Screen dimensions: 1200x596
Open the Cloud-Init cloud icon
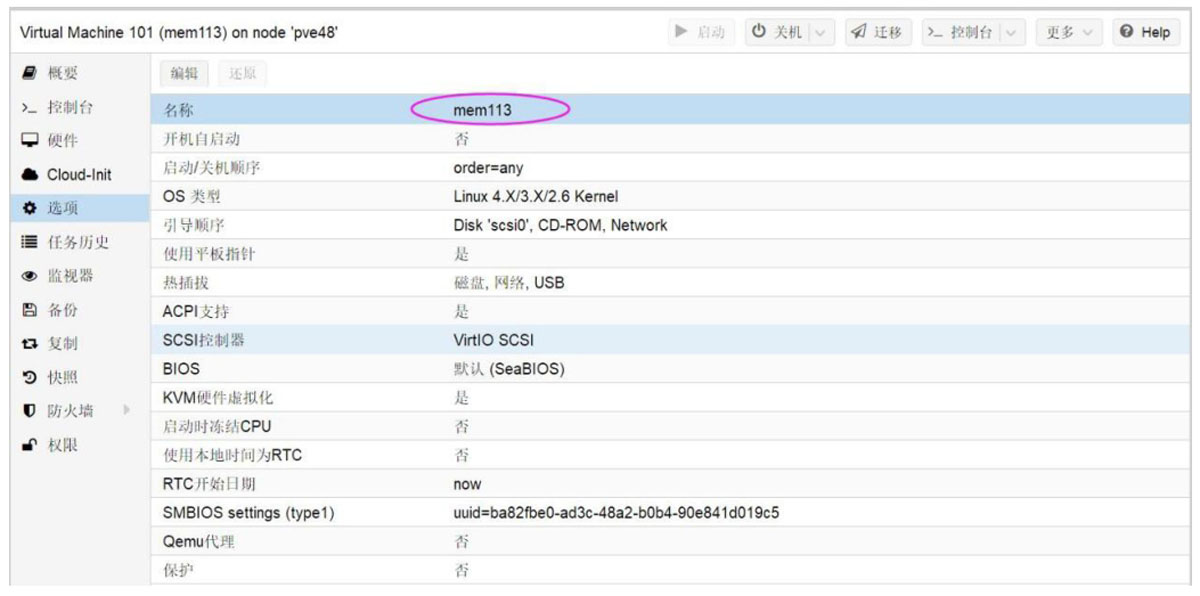[29, 175]
